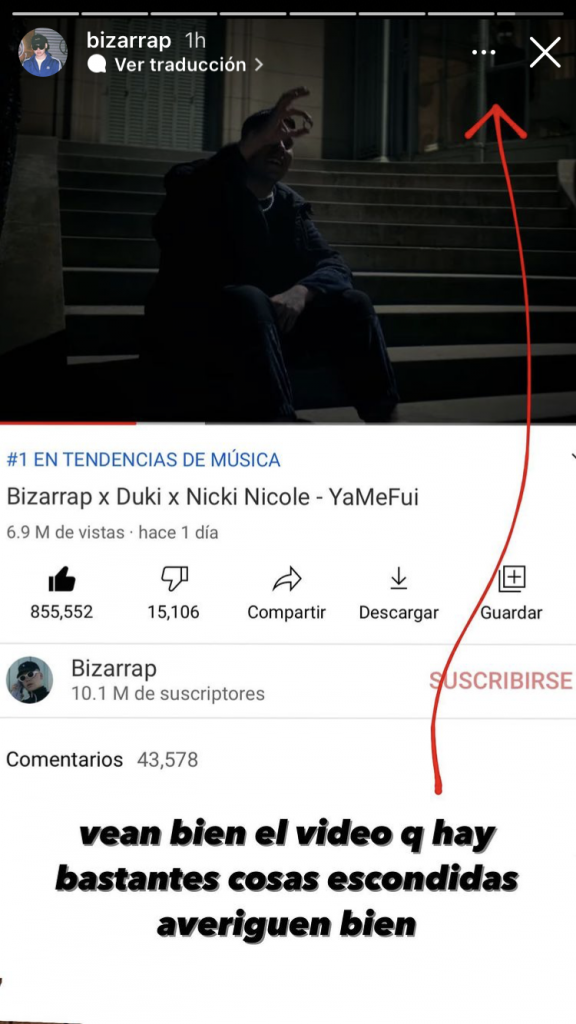Tap the Guardar save-to-playlist icon
The height and width of the screenshot is (1024, 576).
[511, 579]
